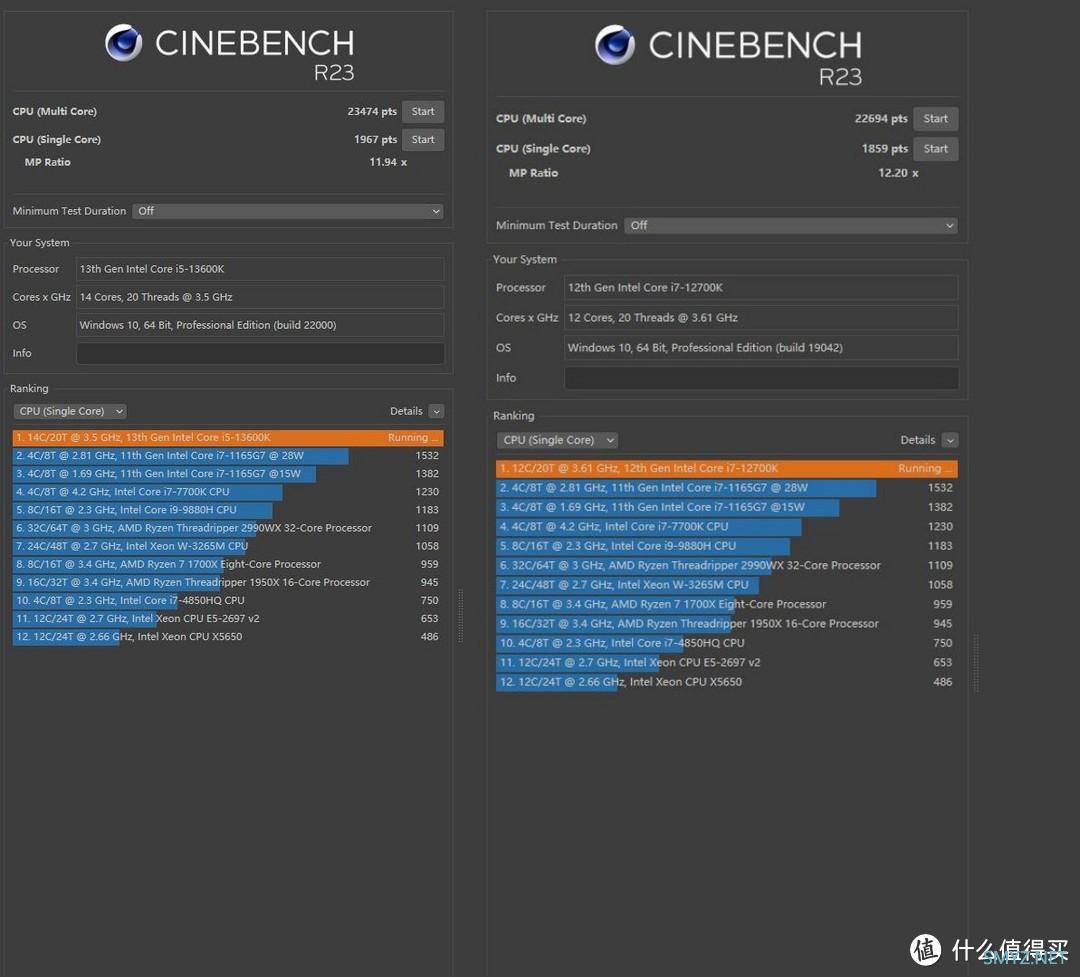
Task: Select Threadripper 2990WX row in right ranking
Action: [727, 566]
